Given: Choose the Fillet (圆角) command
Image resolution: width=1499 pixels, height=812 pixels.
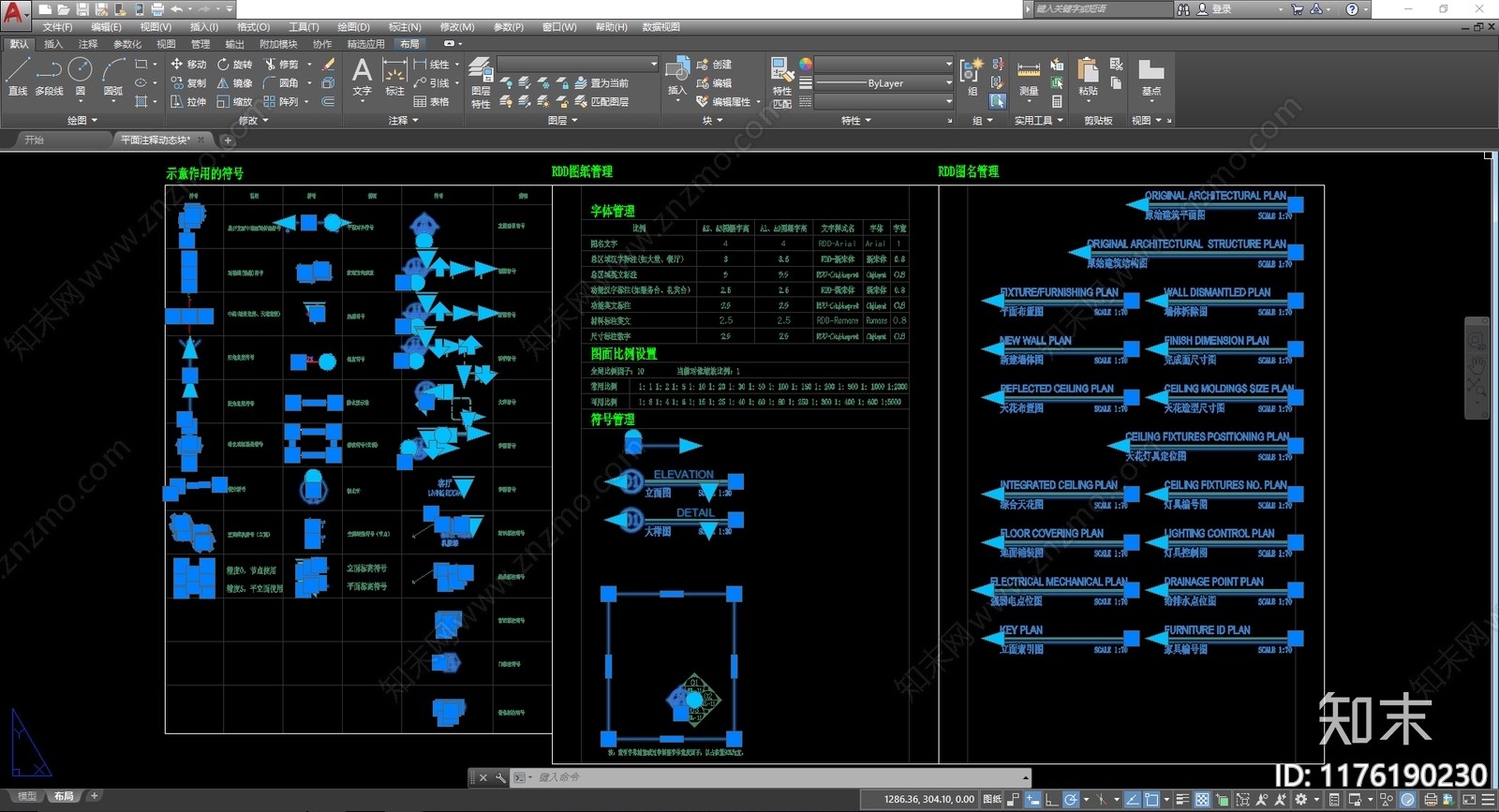Looking at the screenshot, I should point(281,83).
